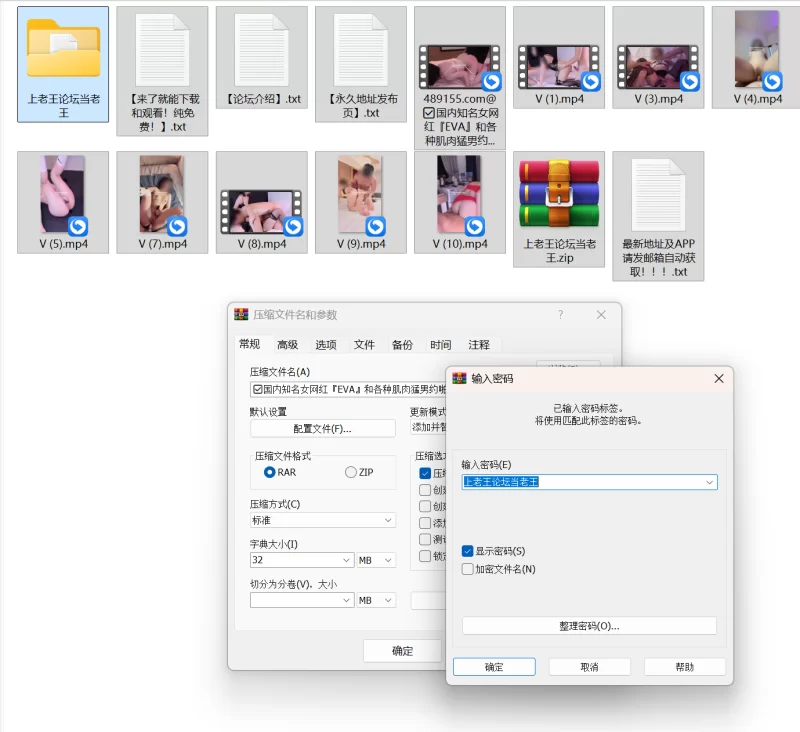Open 整理密码(O)... button
This screenshot has width=800, height=732.
(x=589, y=626)
